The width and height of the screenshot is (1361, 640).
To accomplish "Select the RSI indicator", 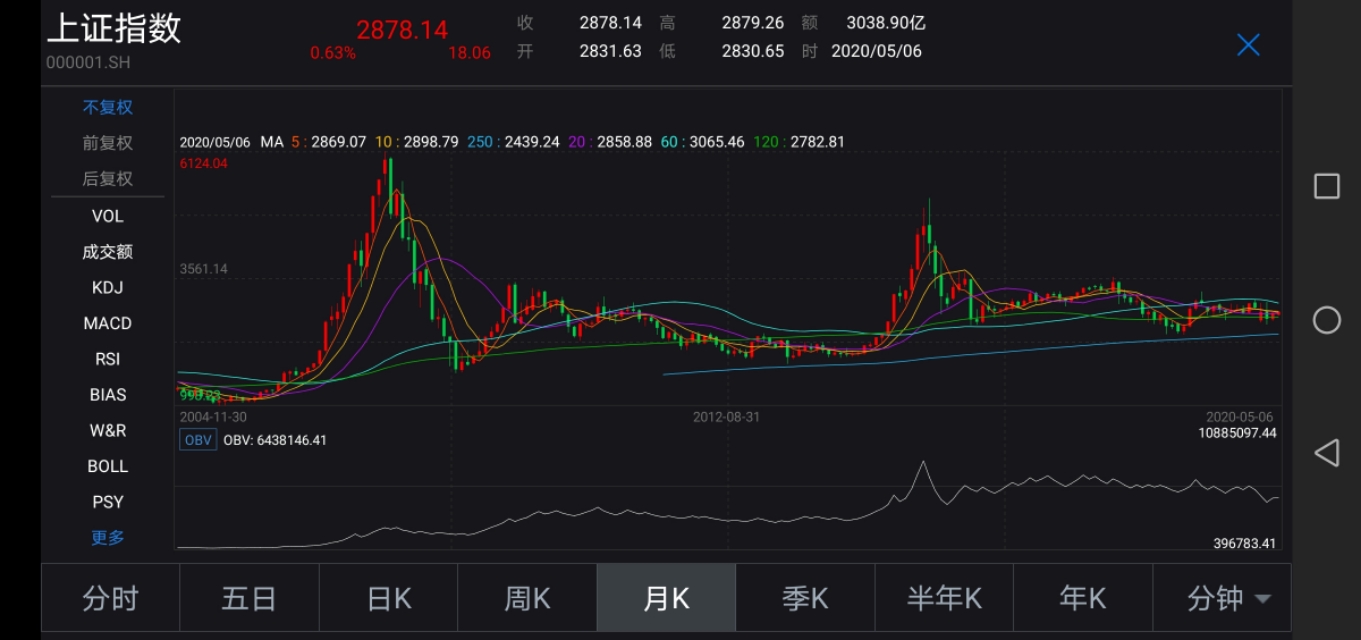I will [x=107, y=359].
